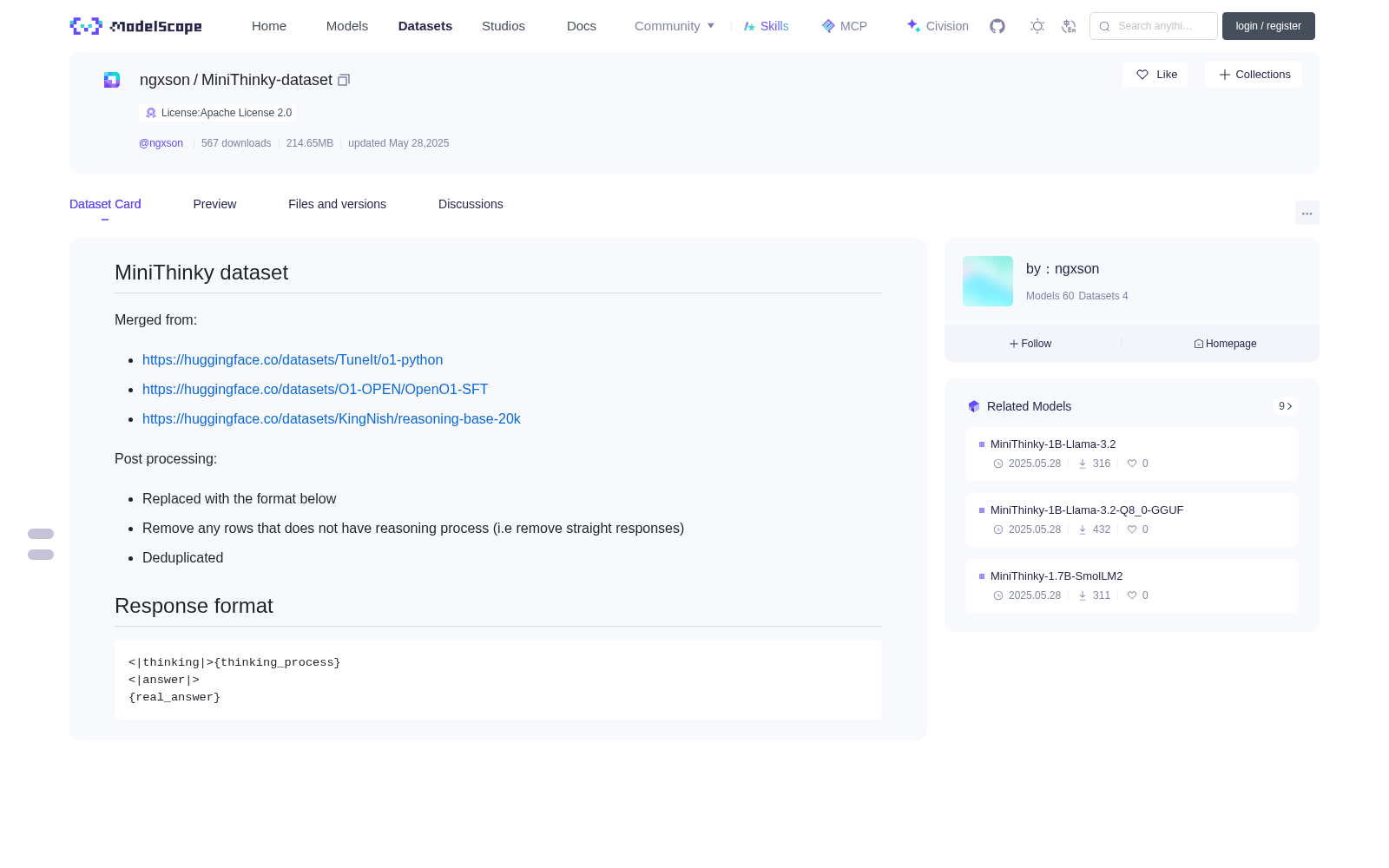Toggle the light/dark theme sun icon
Image resolution: width=1389 pixels, height=868 pixels.
tap(1037, 26)
